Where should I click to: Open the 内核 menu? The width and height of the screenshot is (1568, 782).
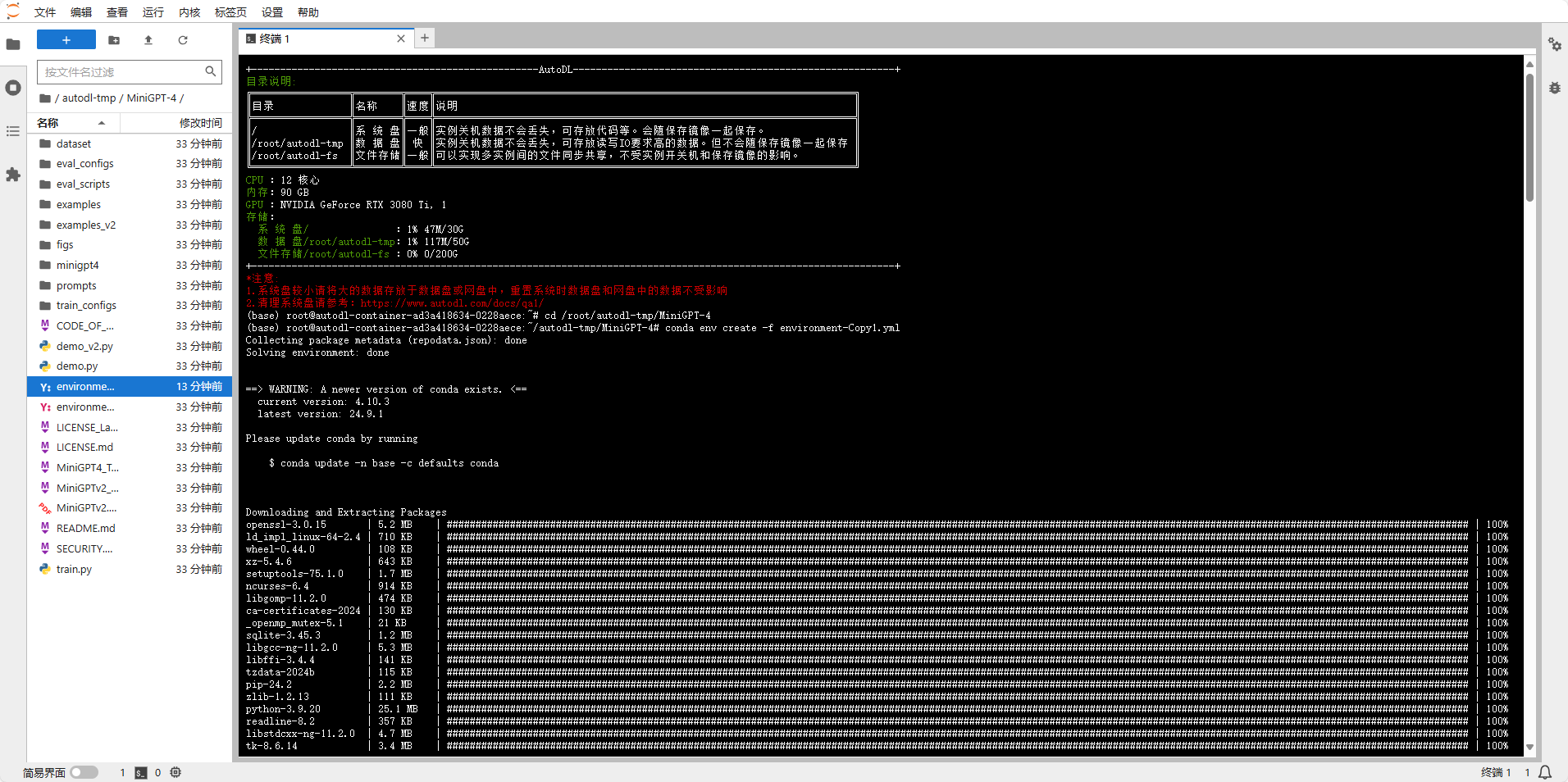[189, 12]
